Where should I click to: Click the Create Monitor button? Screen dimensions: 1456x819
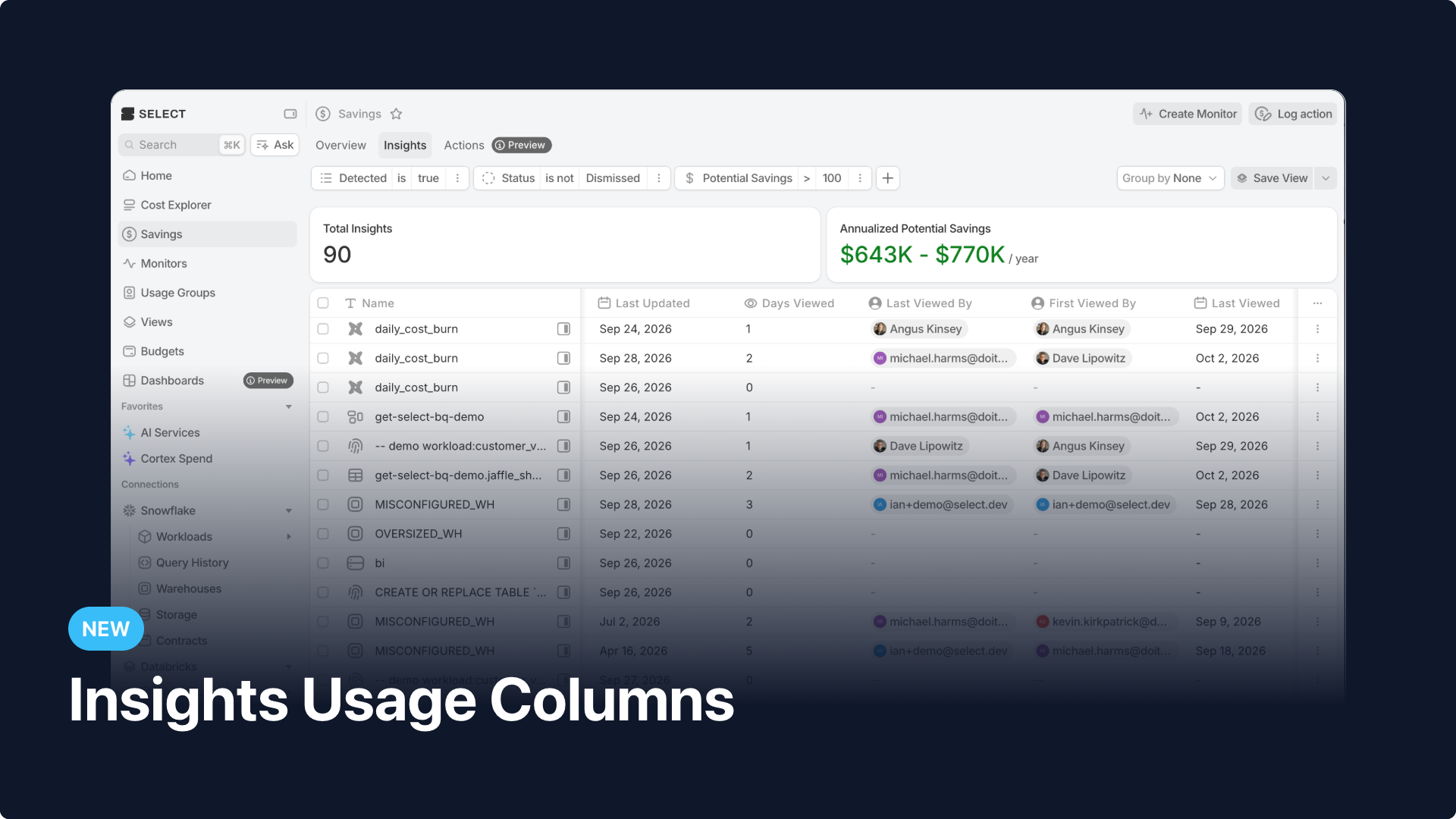[x=1188, y=114]
